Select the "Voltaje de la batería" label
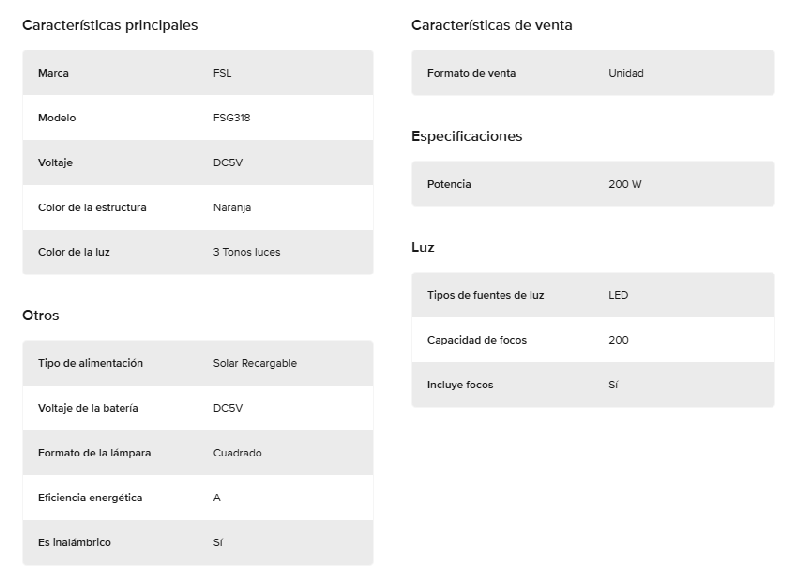This screenshot has height=570, width=793. pyautogui.click(x=88, y=408)
